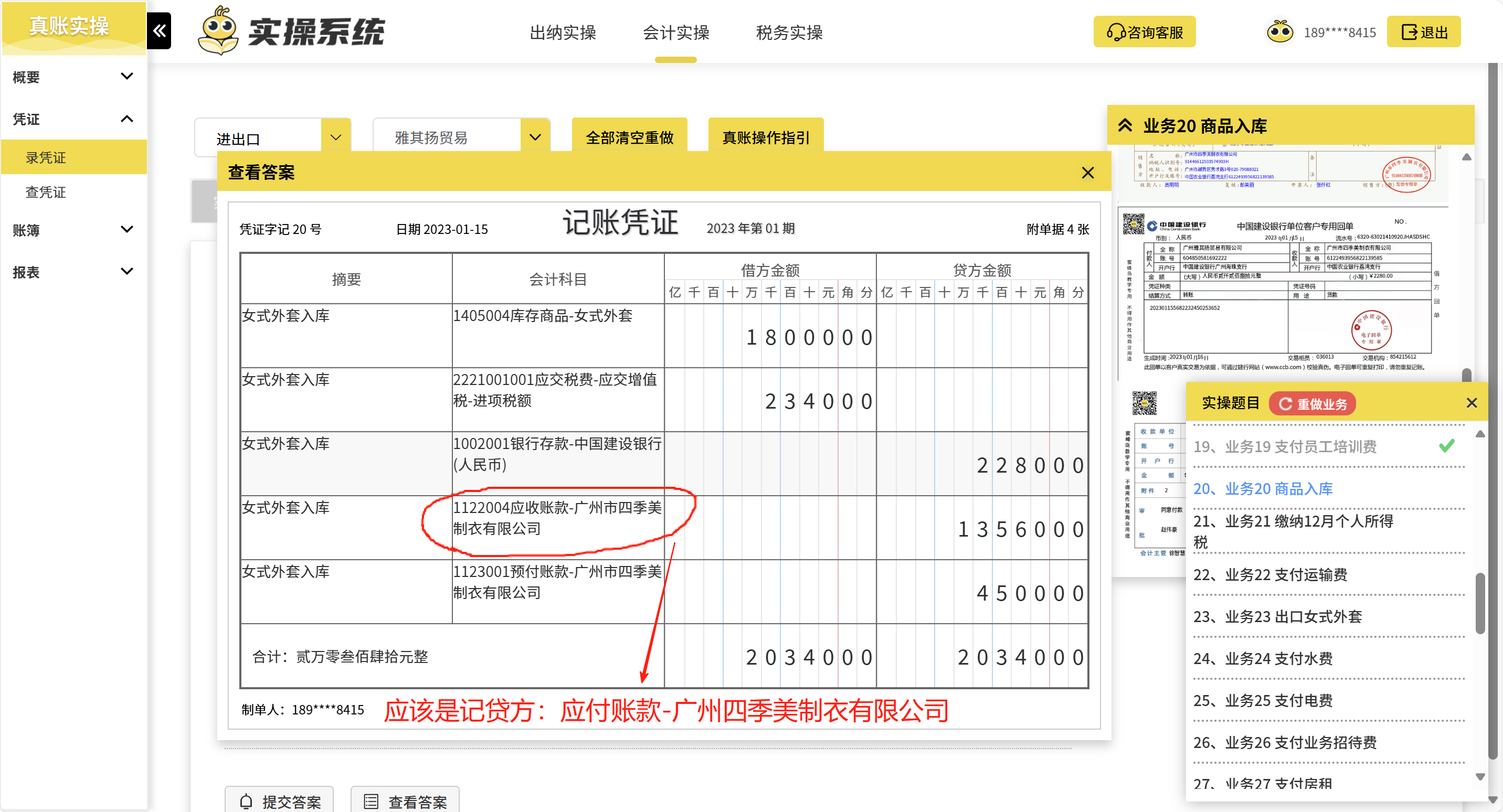
Task: Select 查凭证 in sidebar
Action: [x=73, y=192]
